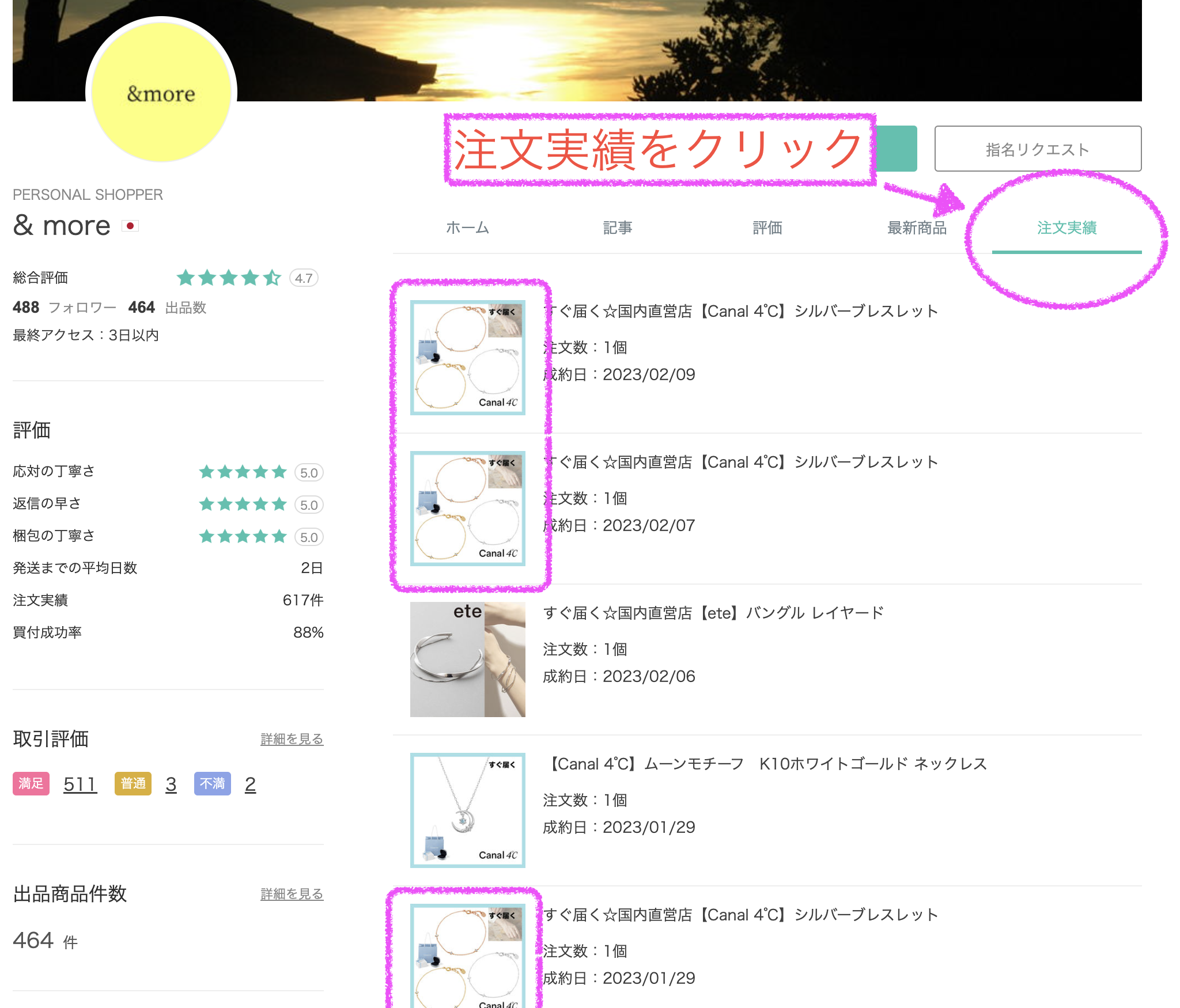Click 発送までの平均日数 2日 value

(x=312, y=568)
